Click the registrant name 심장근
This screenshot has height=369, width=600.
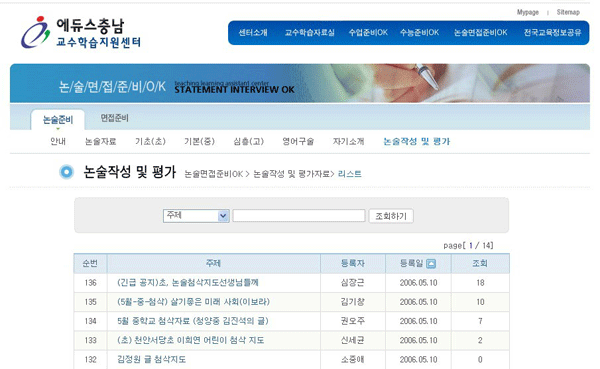point(352,283)
